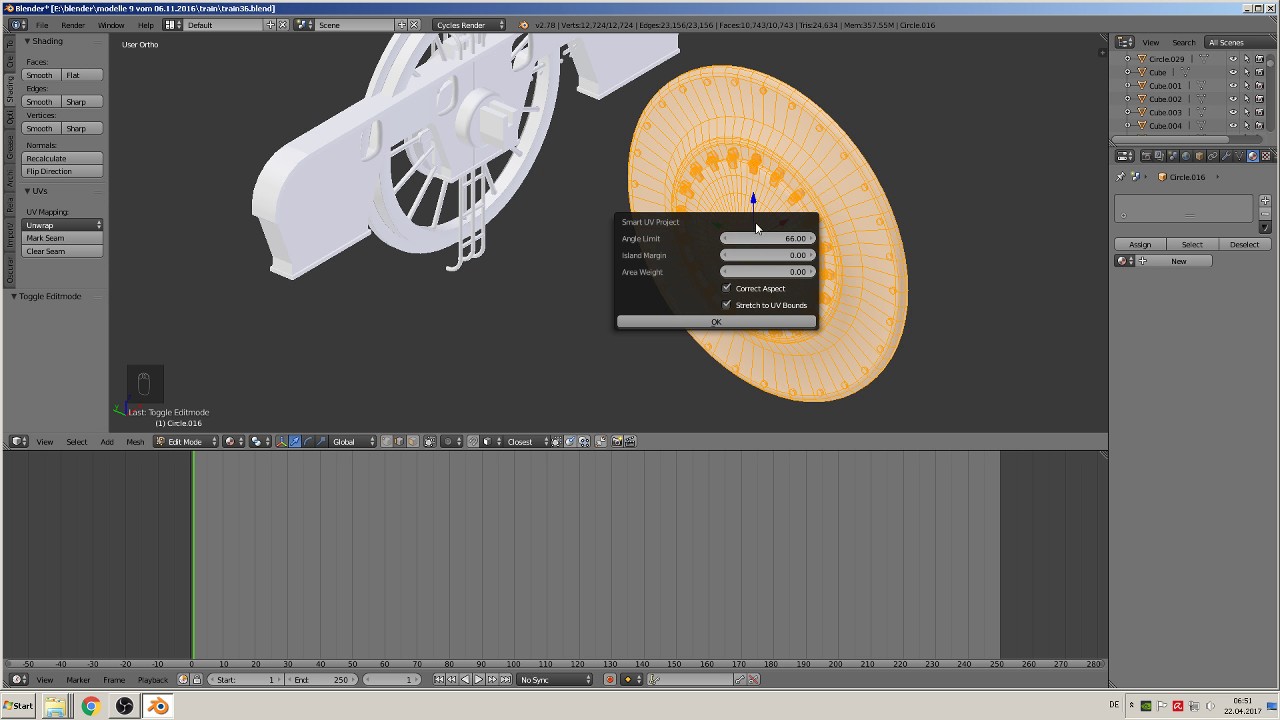This screenshot has width=1280, height=720.
Task: Open the Playback menu
Action: tap(153, 680)
